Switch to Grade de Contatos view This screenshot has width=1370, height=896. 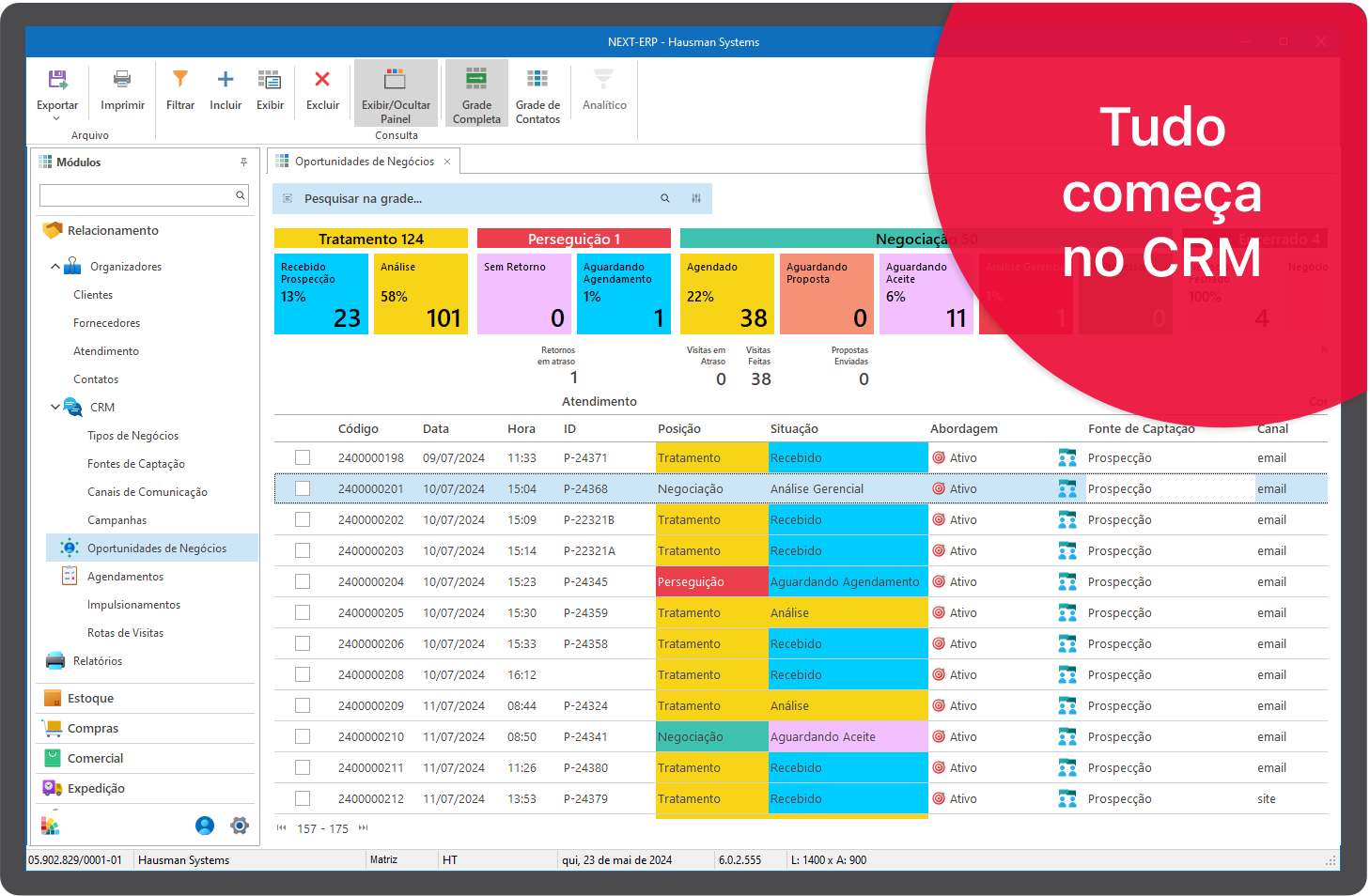click(x=537, y=92)
